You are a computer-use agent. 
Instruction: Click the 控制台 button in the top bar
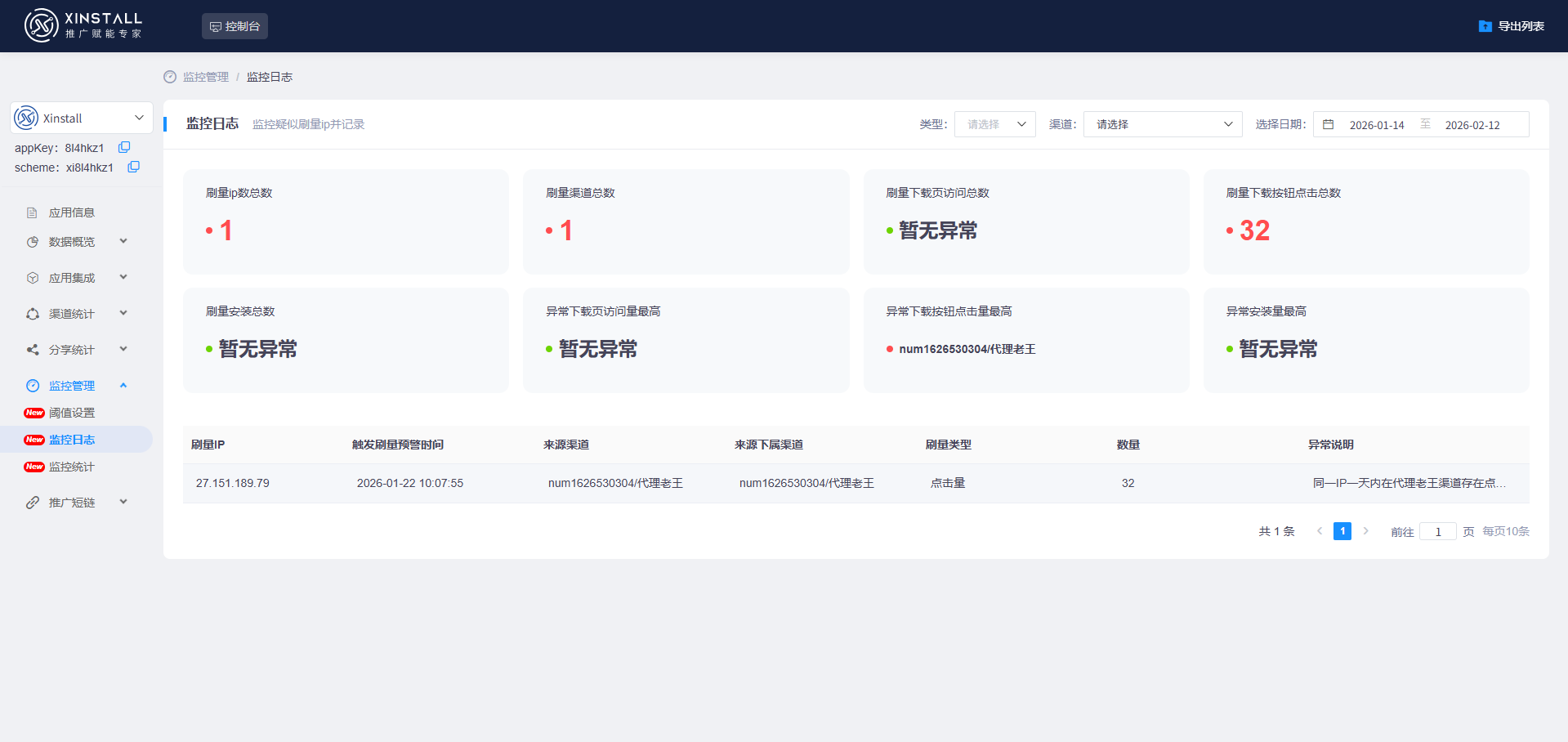point(235,25)
